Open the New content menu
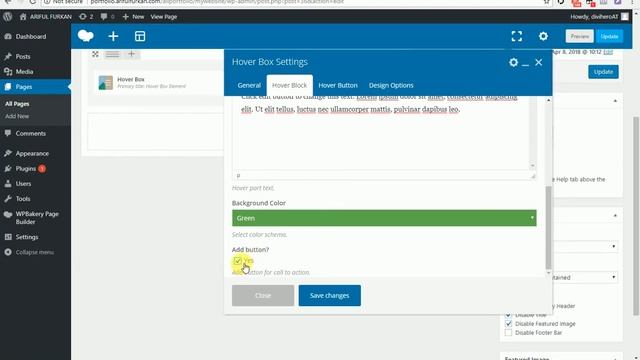 coord(133,17)
